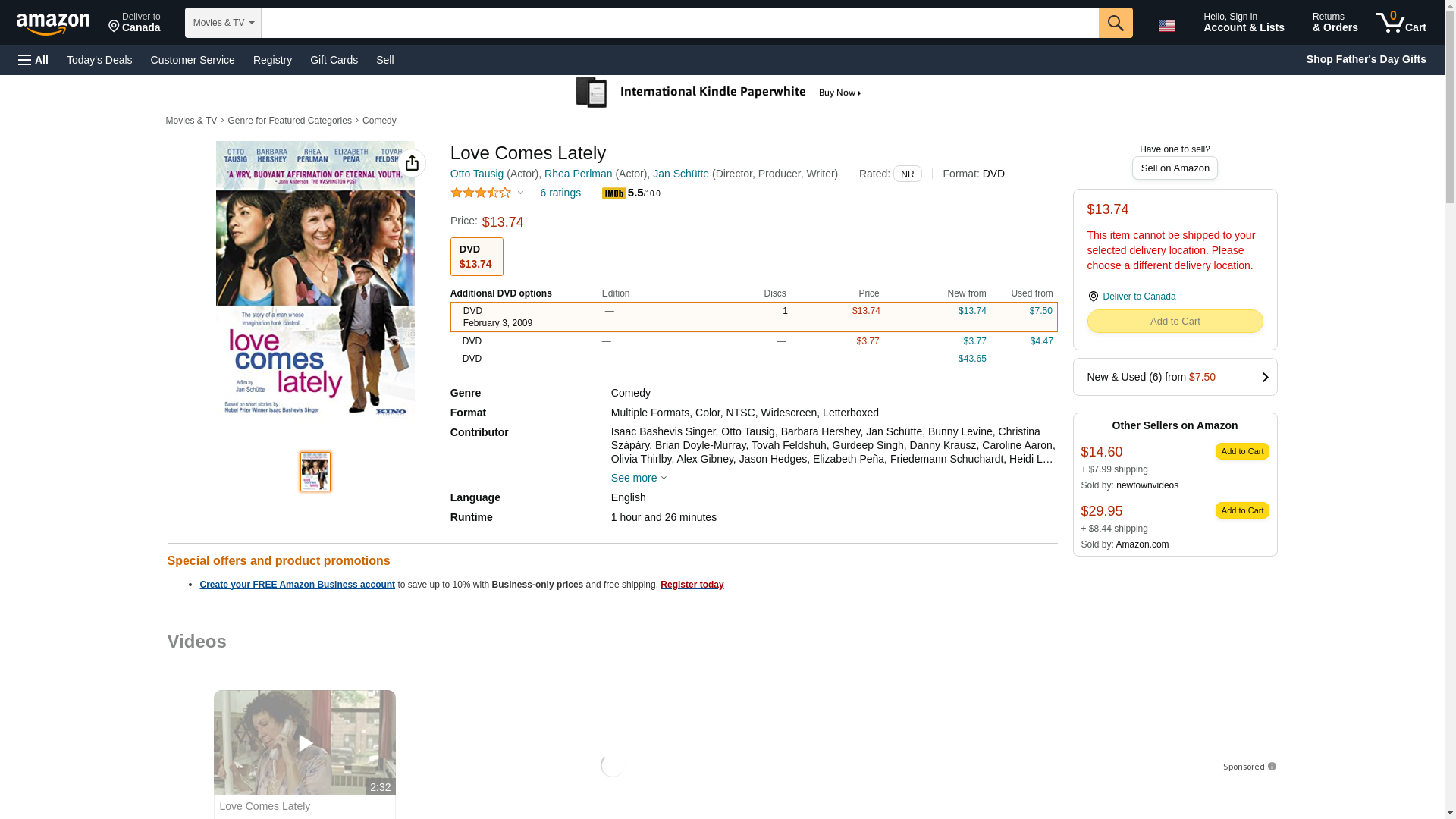1456x819 pixels.
Task: Click the IMDb rating badge
Action: (x=613, y=194)
